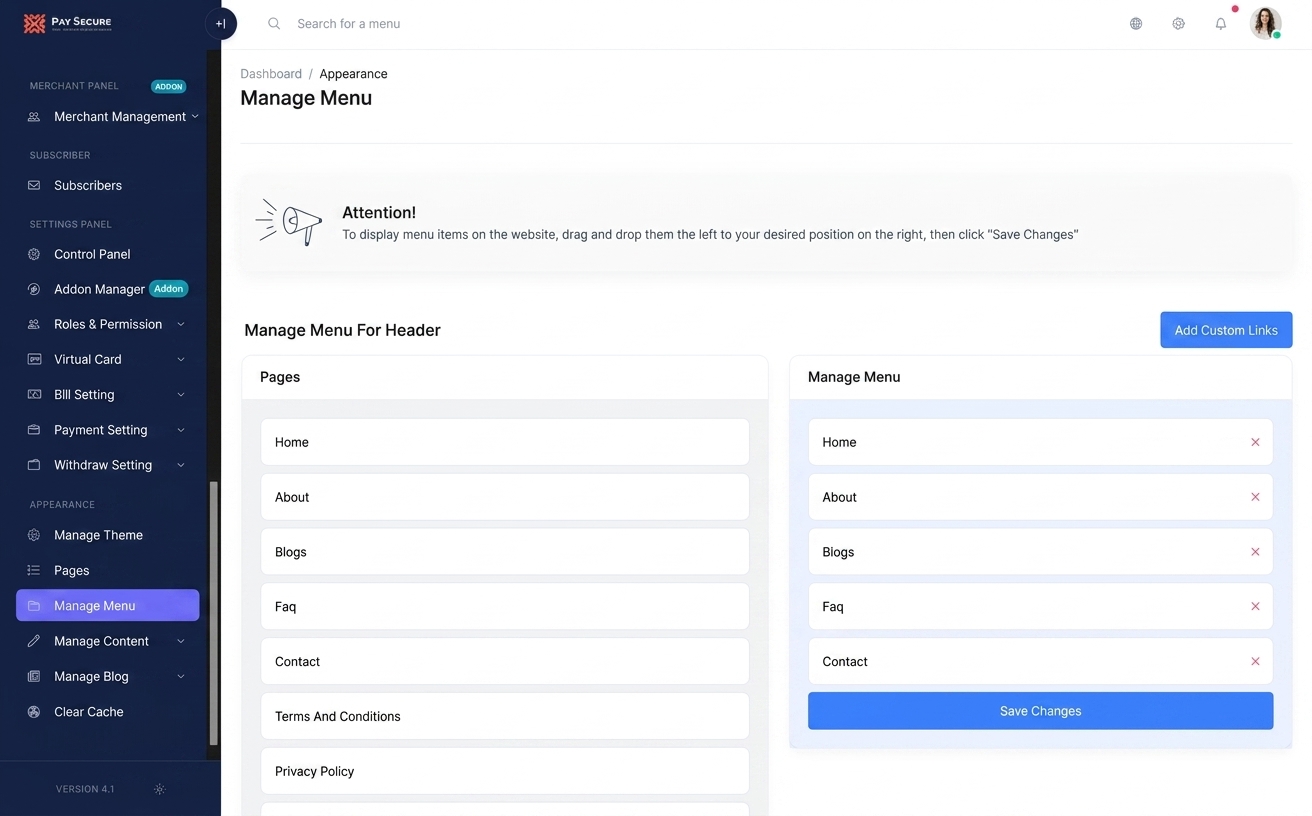Viewport: 1312px width, 816px height.
Task: Select Terms And Conditions in Pages list
Action: (505, 716)
